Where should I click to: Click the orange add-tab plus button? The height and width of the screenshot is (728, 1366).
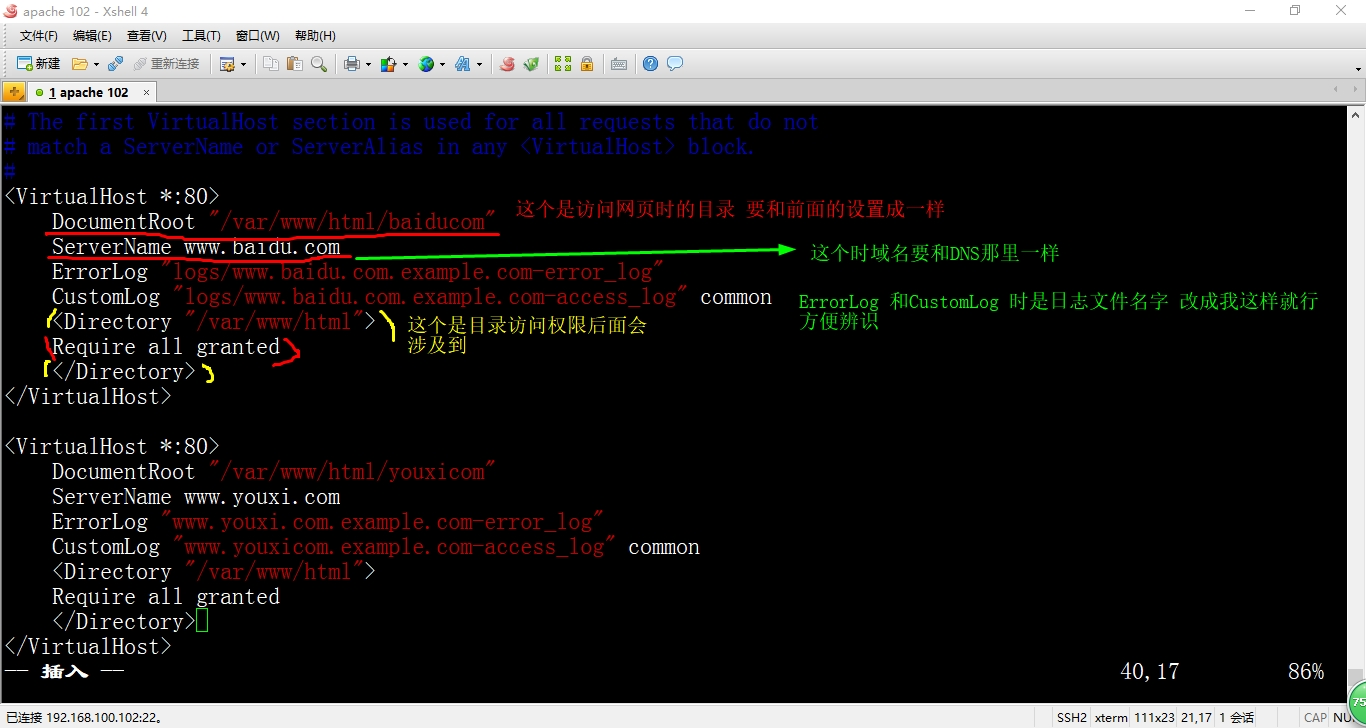tap(14, 92)
